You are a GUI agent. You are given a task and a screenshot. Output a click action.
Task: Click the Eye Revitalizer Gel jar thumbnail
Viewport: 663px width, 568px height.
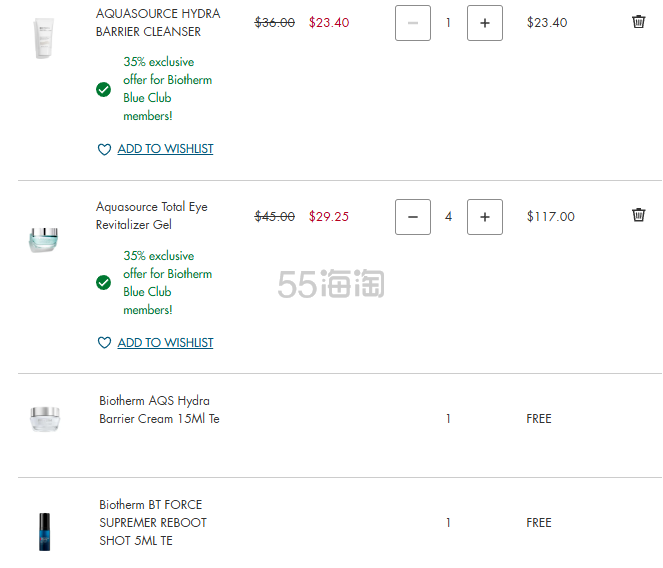[x=44, y=240]
